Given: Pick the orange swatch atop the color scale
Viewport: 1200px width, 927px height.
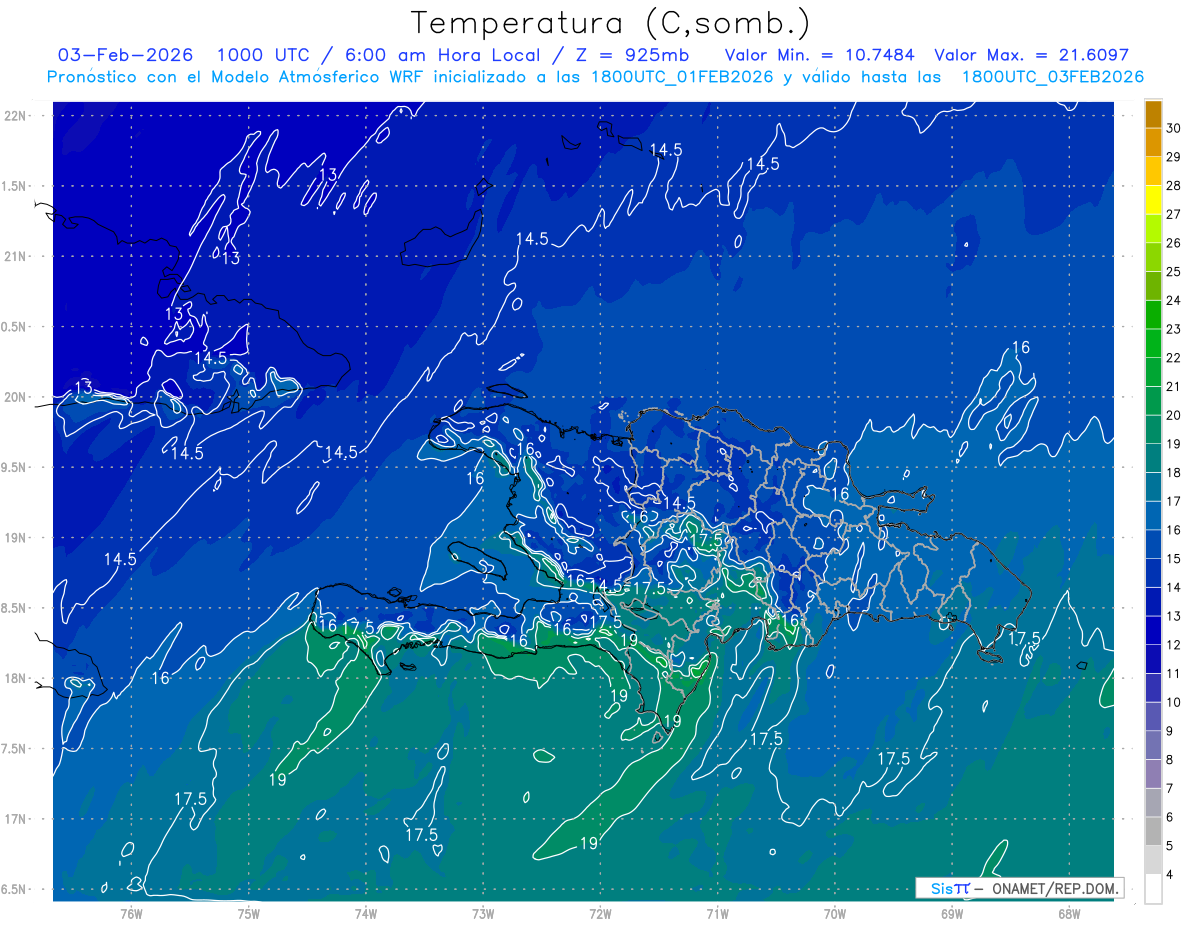Looking at the screenshot, I should coord(1153,114).
